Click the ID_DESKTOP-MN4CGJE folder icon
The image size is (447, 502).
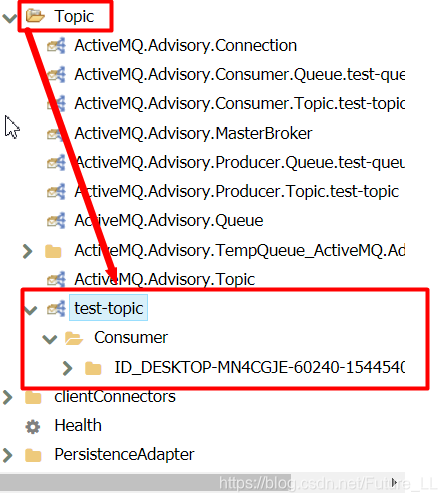(x=93, y=368)
